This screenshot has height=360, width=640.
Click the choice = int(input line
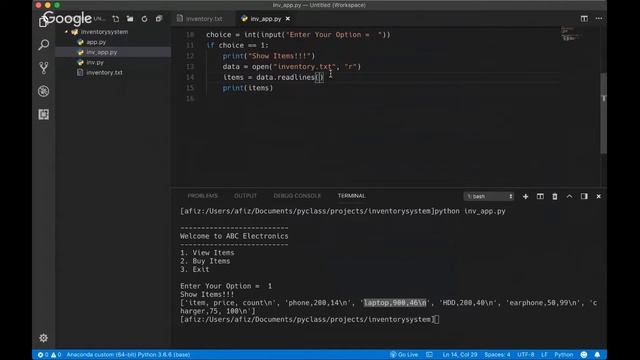coord(298,35)
